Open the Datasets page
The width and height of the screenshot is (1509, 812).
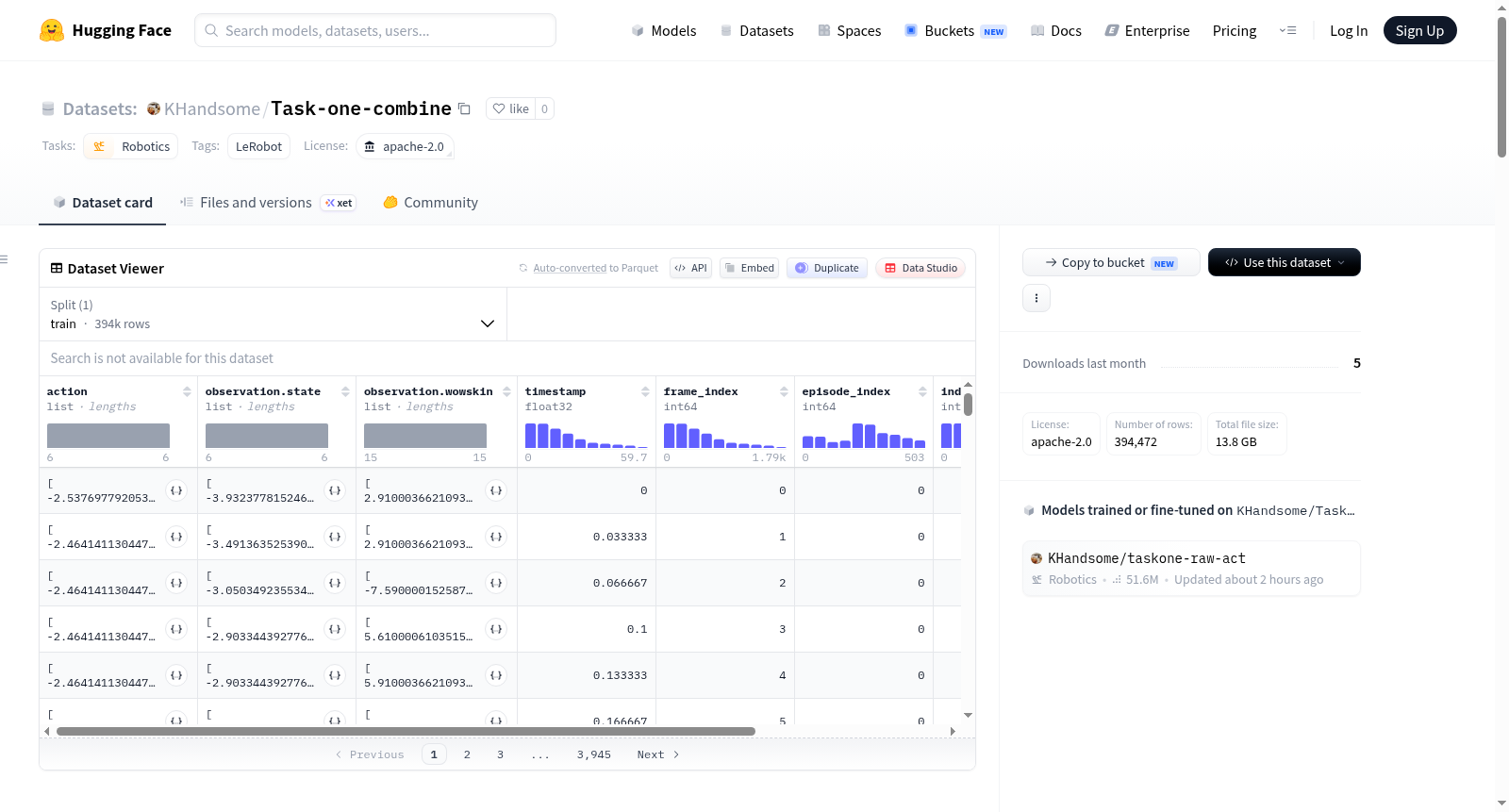click(x=757, y=30)
